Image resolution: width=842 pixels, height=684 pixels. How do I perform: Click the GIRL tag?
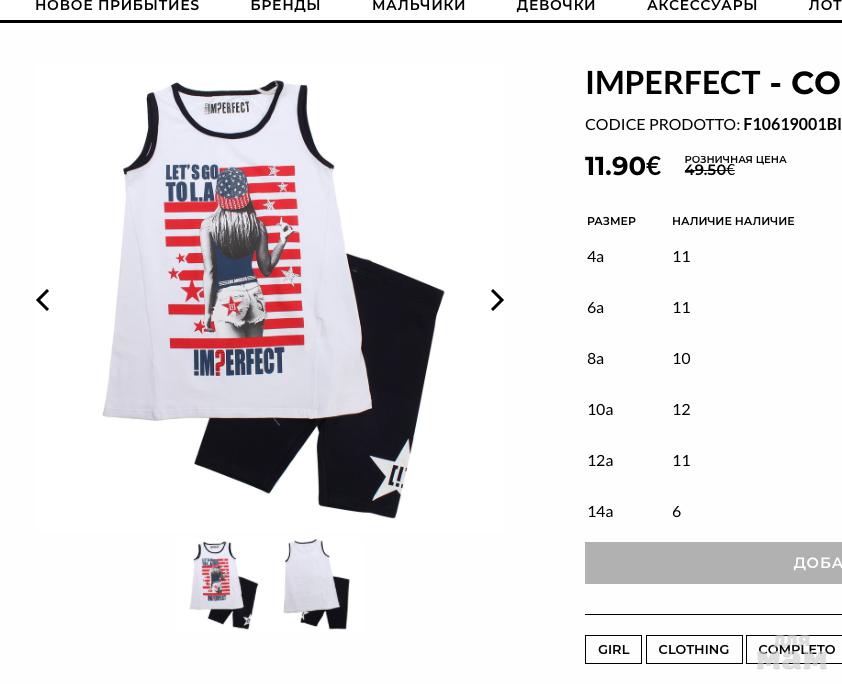coord(613,649)
